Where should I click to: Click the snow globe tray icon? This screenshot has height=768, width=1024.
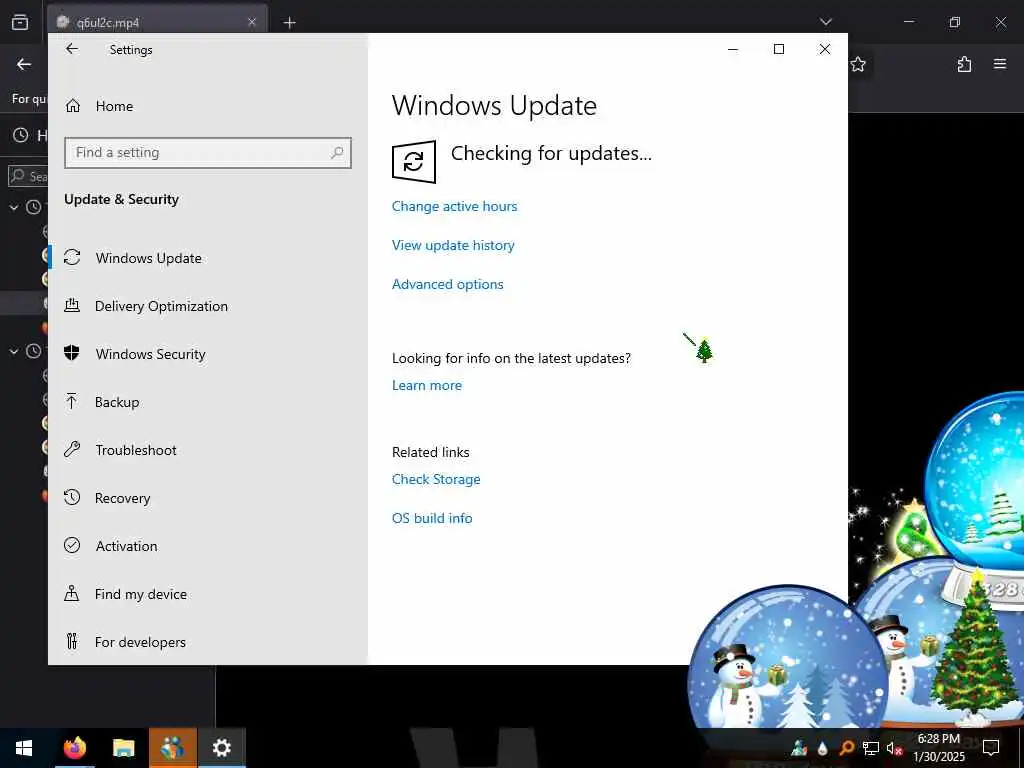(x=799, y=748)
